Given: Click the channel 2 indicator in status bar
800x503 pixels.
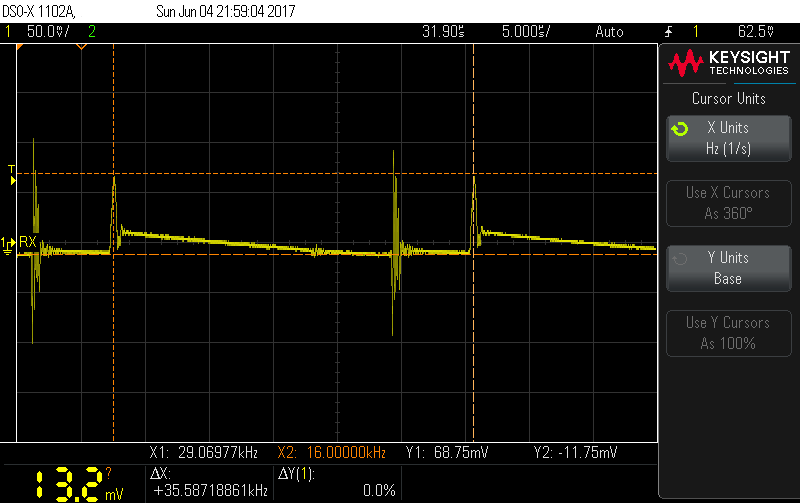Looking at the screenshot, I should point(92,32).
